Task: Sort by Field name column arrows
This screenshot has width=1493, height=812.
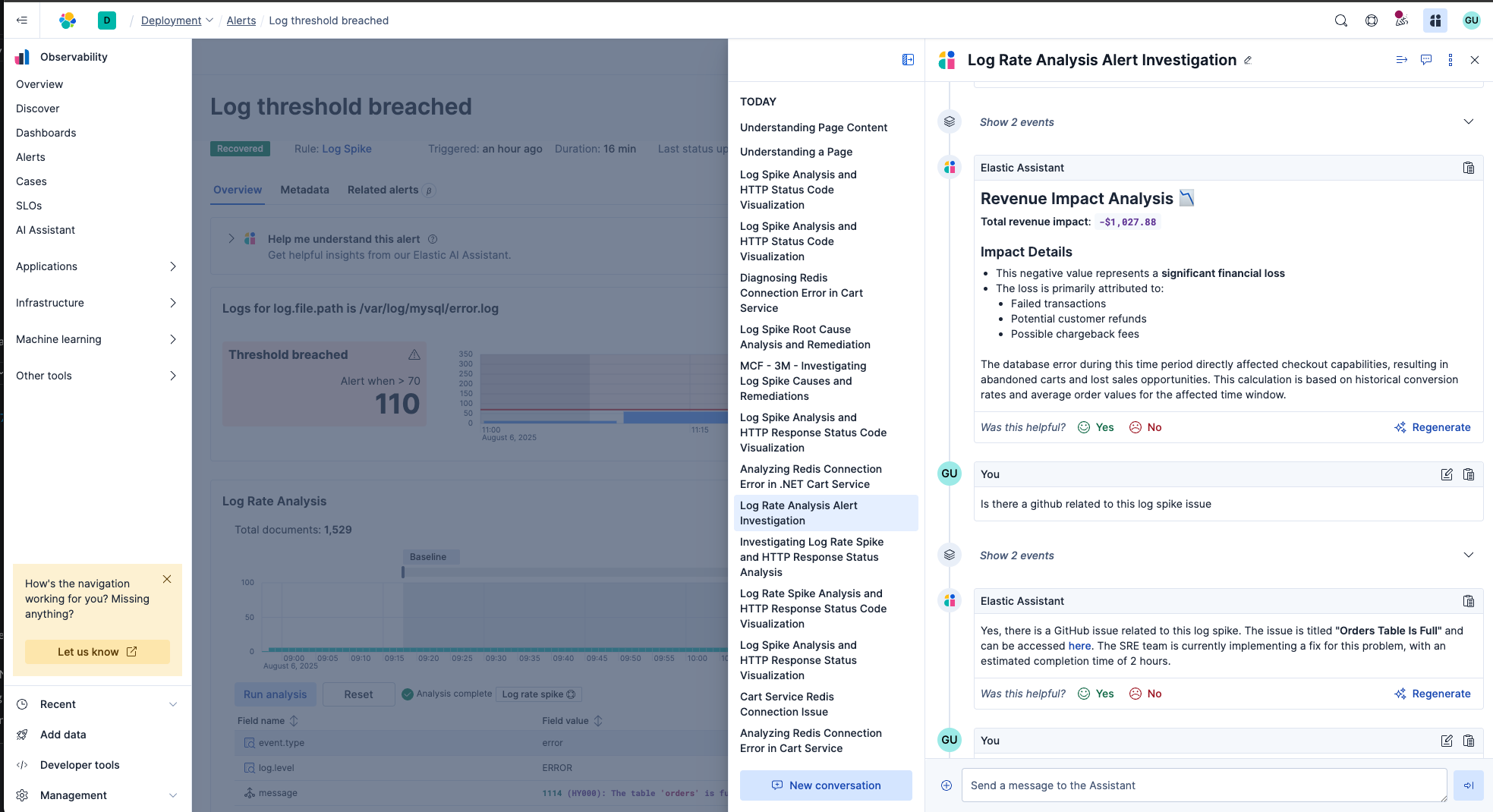Action: point(294,721)
